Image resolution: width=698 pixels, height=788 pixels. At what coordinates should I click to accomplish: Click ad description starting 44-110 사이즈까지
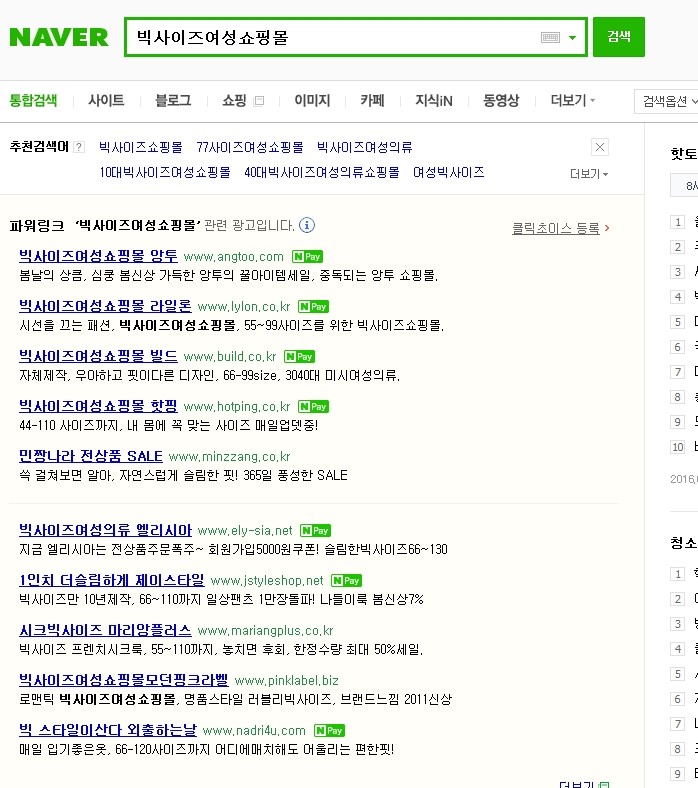[169, 426]
